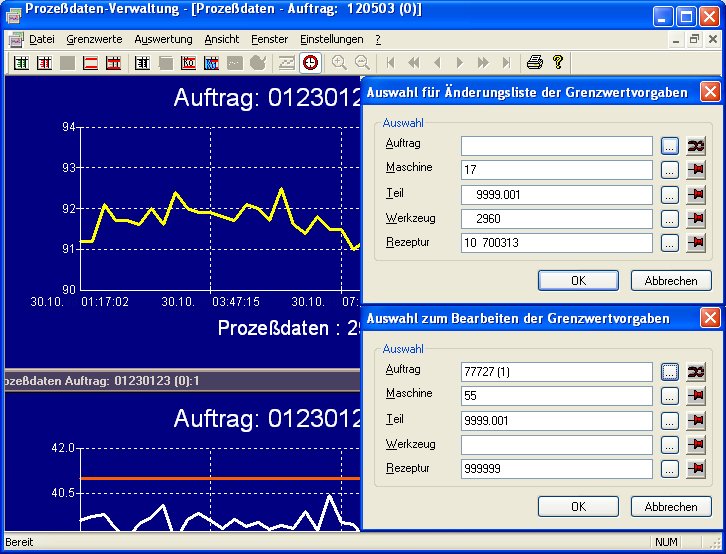This screenshot has width=726, height=554.
Task: Open the Fenster menu
Action: click(269, 40)
